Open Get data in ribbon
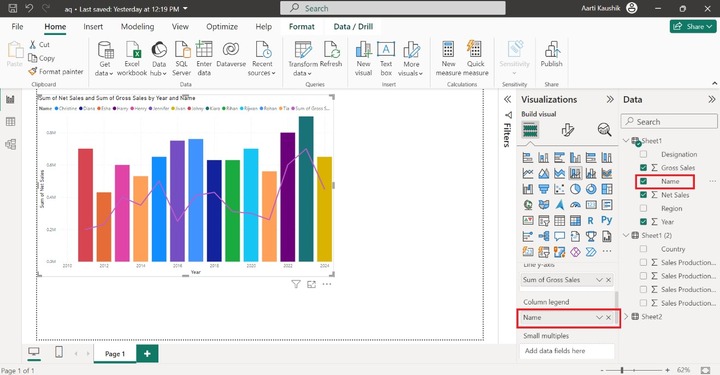The width and height of the screenshot is (720, 375). click(105, 58)
